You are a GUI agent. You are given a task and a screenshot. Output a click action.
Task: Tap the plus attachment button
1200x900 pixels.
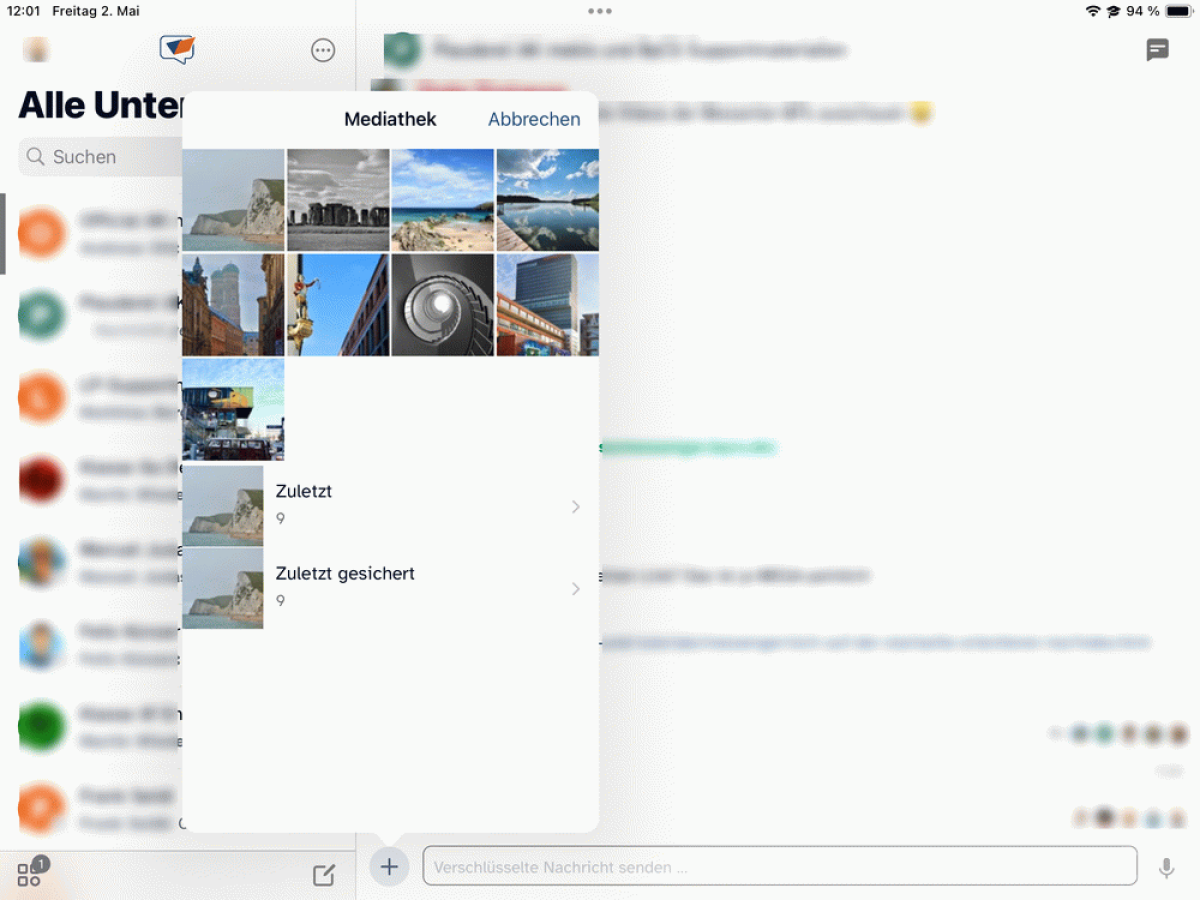pyautogui.click(x=389, y=866)
